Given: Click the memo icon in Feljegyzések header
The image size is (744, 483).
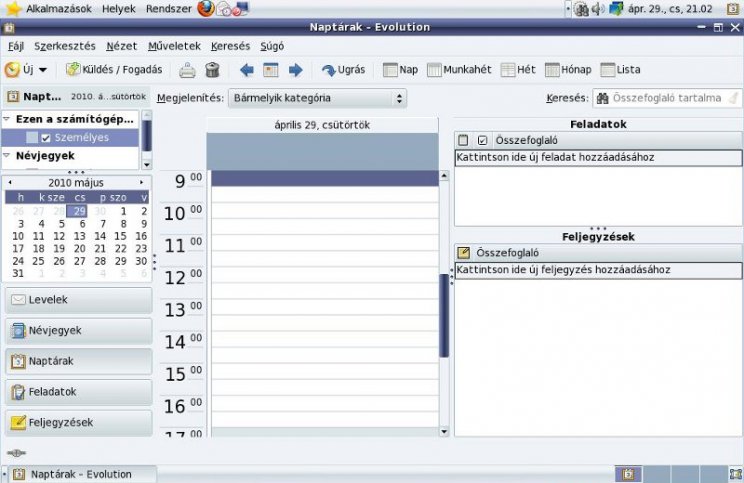Looking at the screenshot, I should [x=464, y=253].
